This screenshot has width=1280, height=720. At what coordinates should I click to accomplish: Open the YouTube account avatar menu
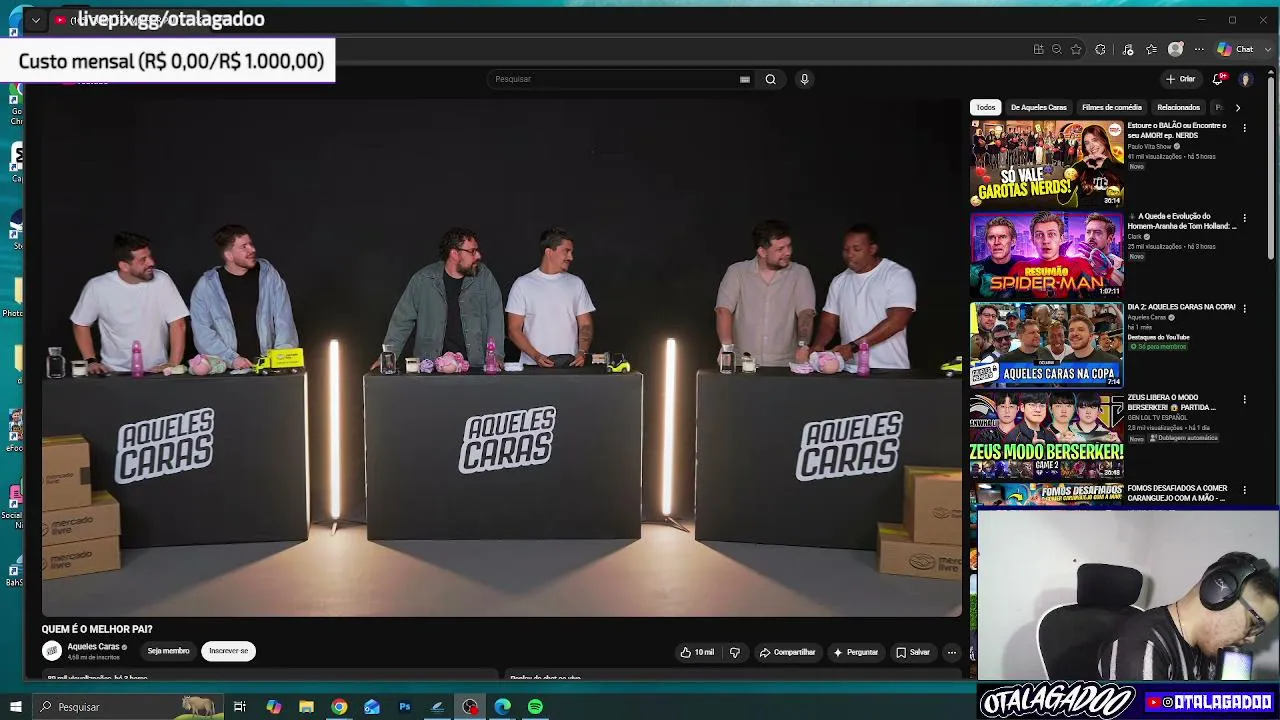(x=1246, y=79)
